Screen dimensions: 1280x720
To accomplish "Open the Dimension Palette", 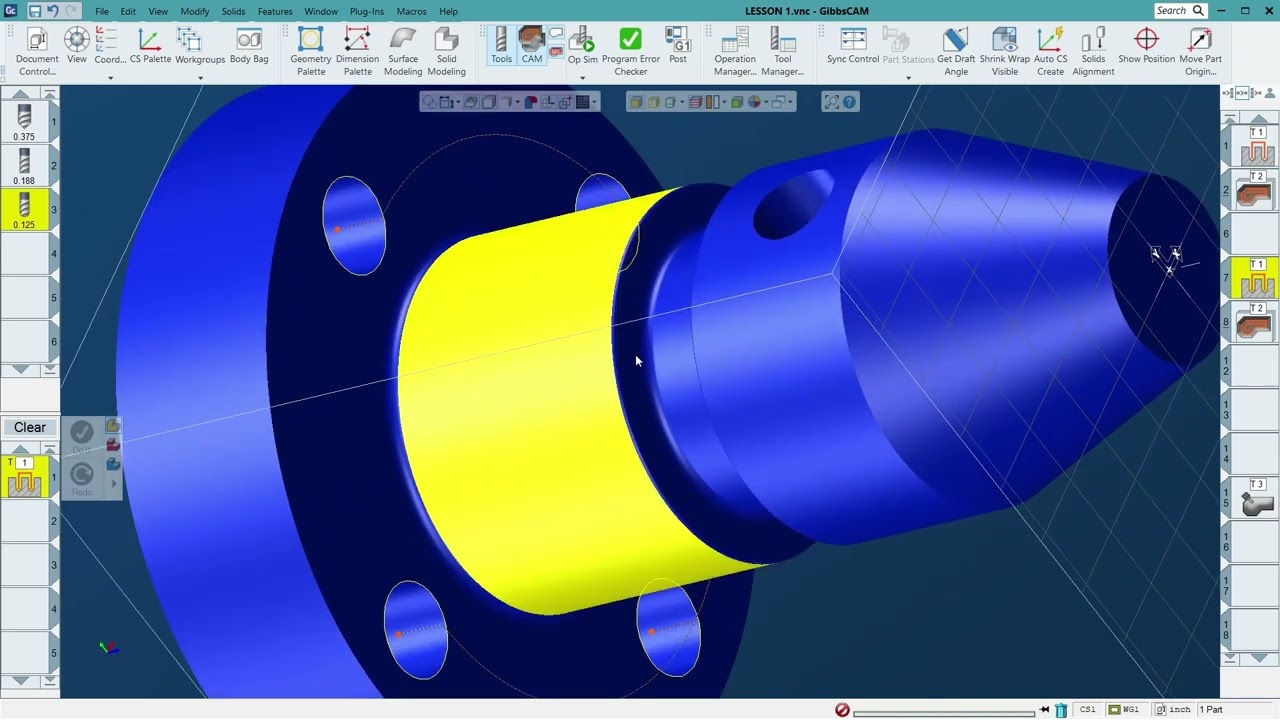I will tap(357, 52).
